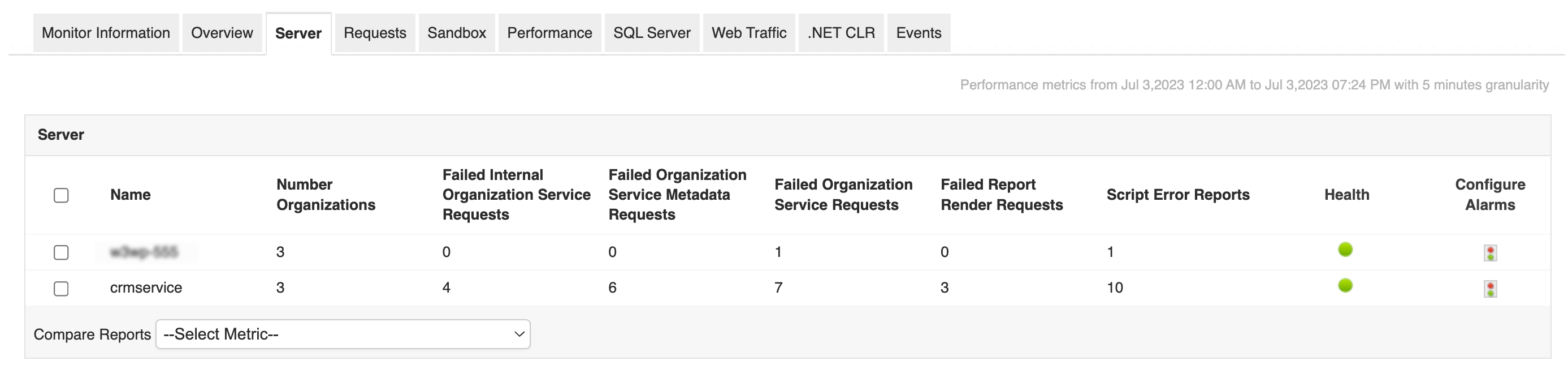Go to the Requests tab
The height and width of the screenshot is (369, 1568).
tap(374, 33)
